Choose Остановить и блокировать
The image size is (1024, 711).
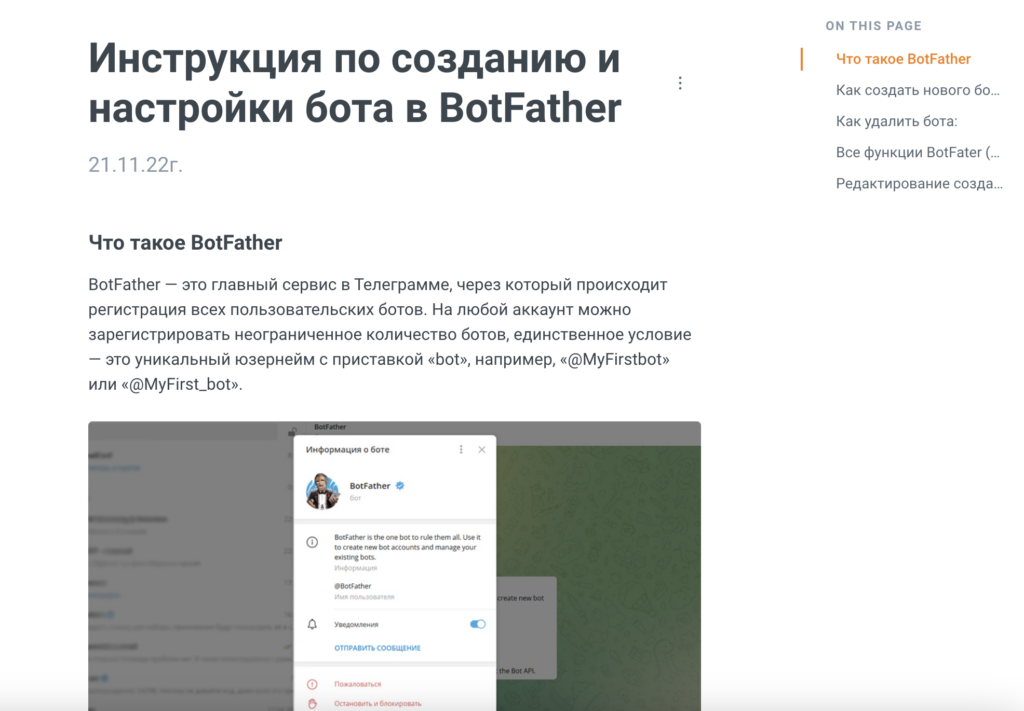tap(377, 703)
